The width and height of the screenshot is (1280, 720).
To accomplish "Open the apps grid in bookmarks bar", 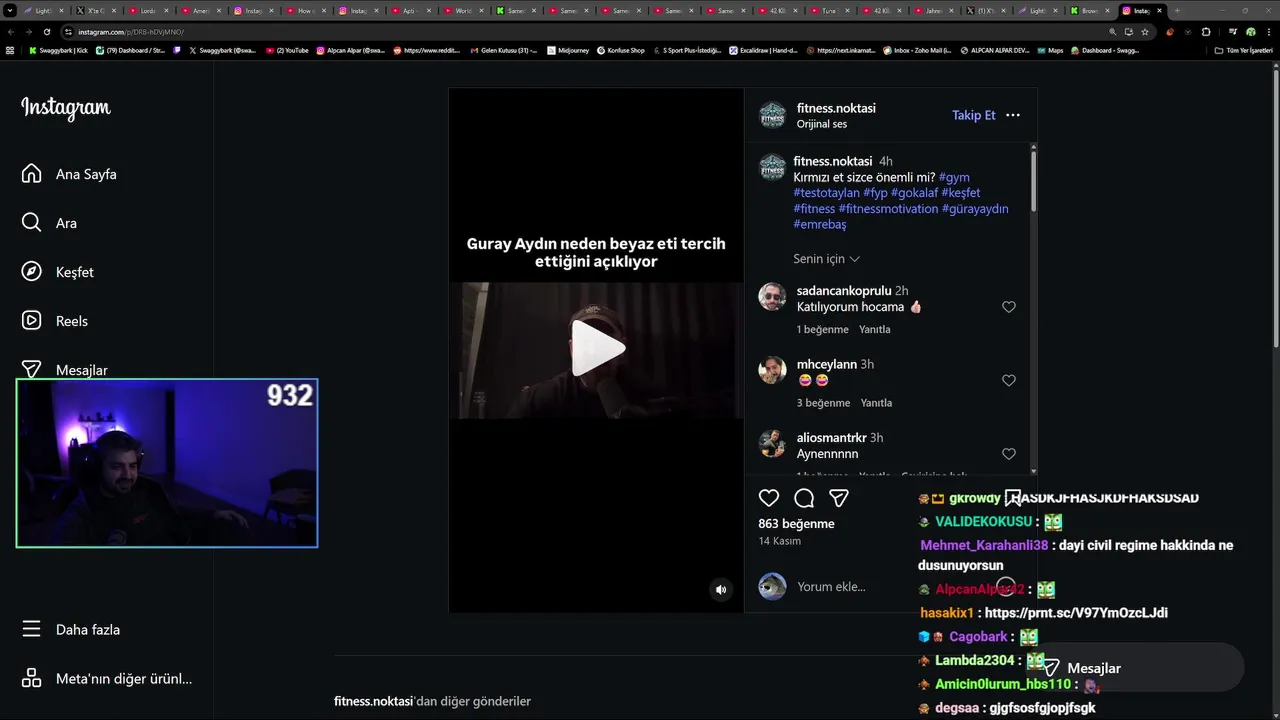I will pyautogui.click(x=10, y=50).
